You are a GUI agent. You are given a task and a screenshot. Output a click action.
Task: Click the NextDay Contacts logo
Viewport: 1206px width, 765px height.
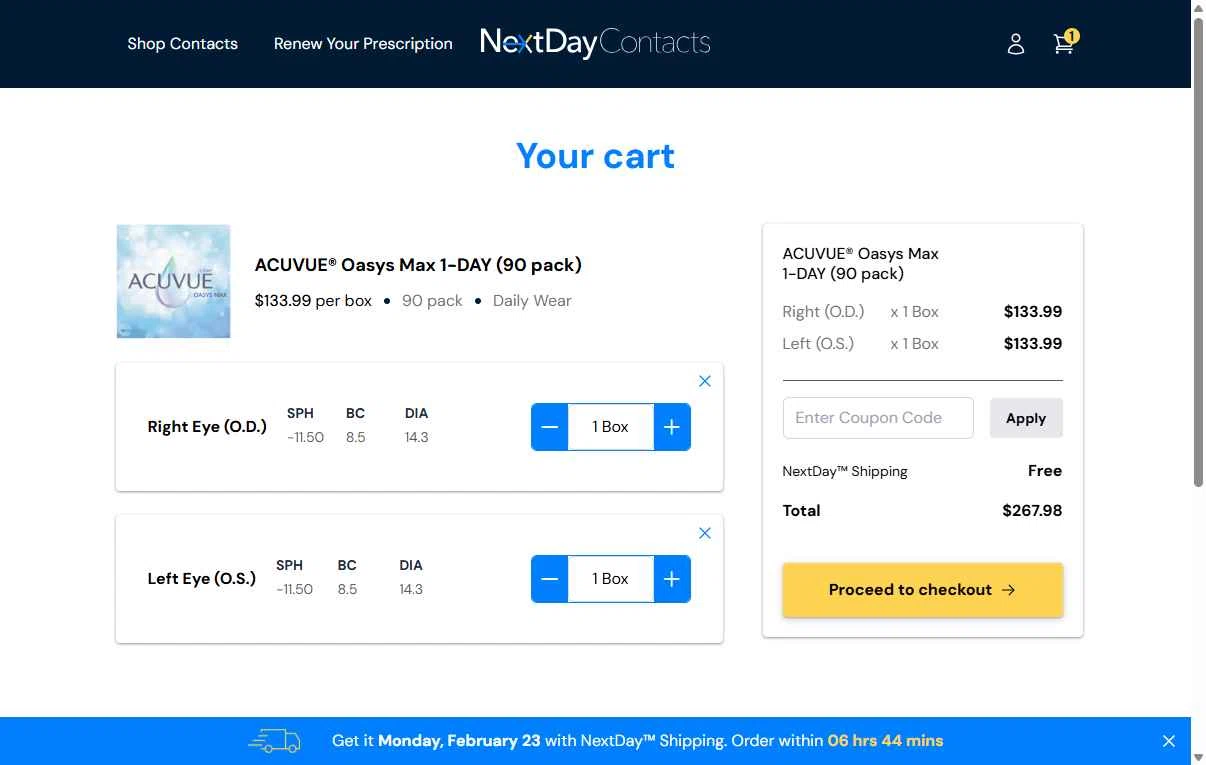click(595, 43)
